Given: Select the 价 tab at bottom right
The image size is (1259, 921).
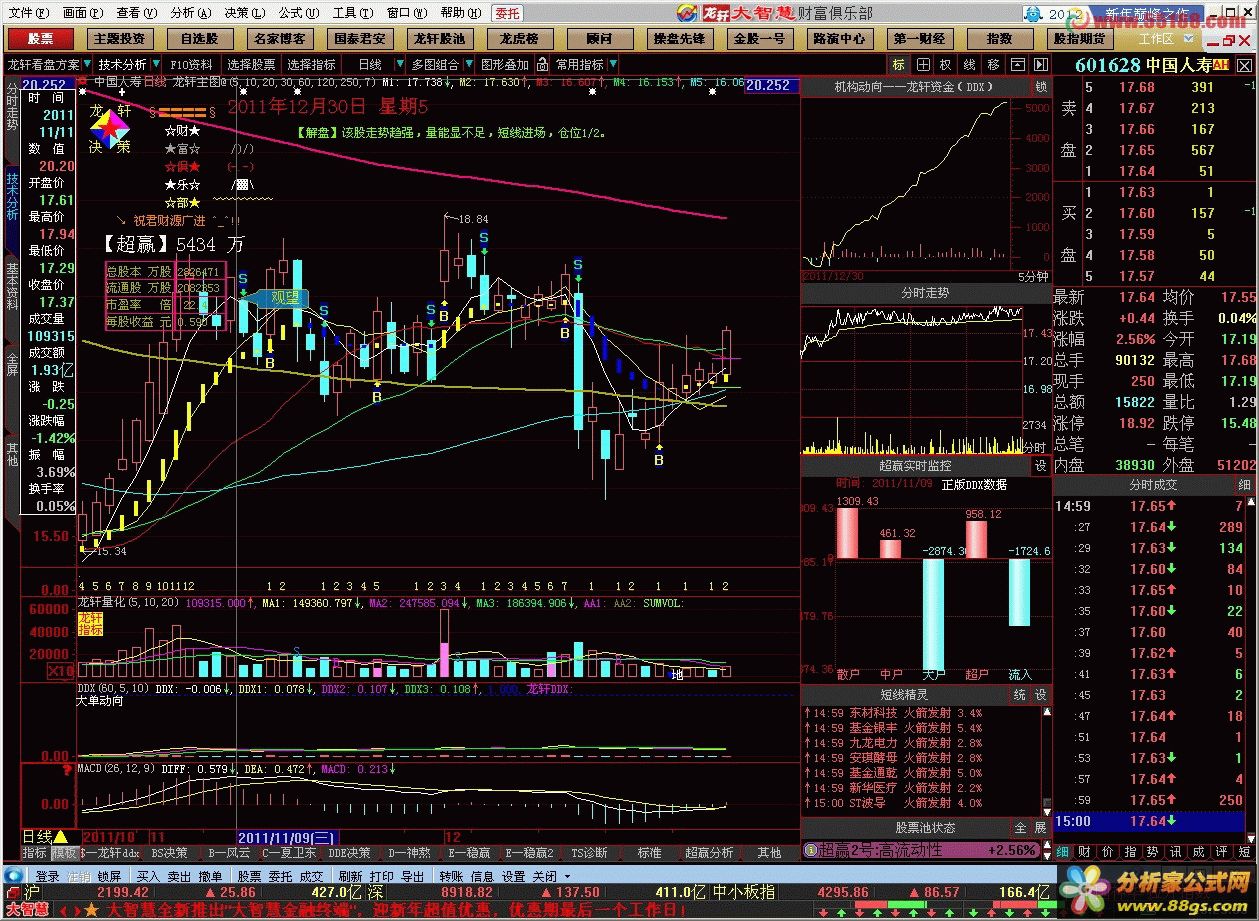Looking at the screenshot, I should (x=1107, y=852).
